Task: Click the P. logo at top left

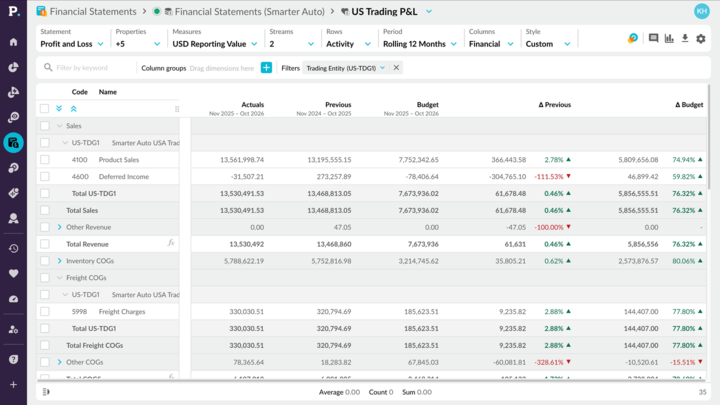Action: tap(14, 11)
